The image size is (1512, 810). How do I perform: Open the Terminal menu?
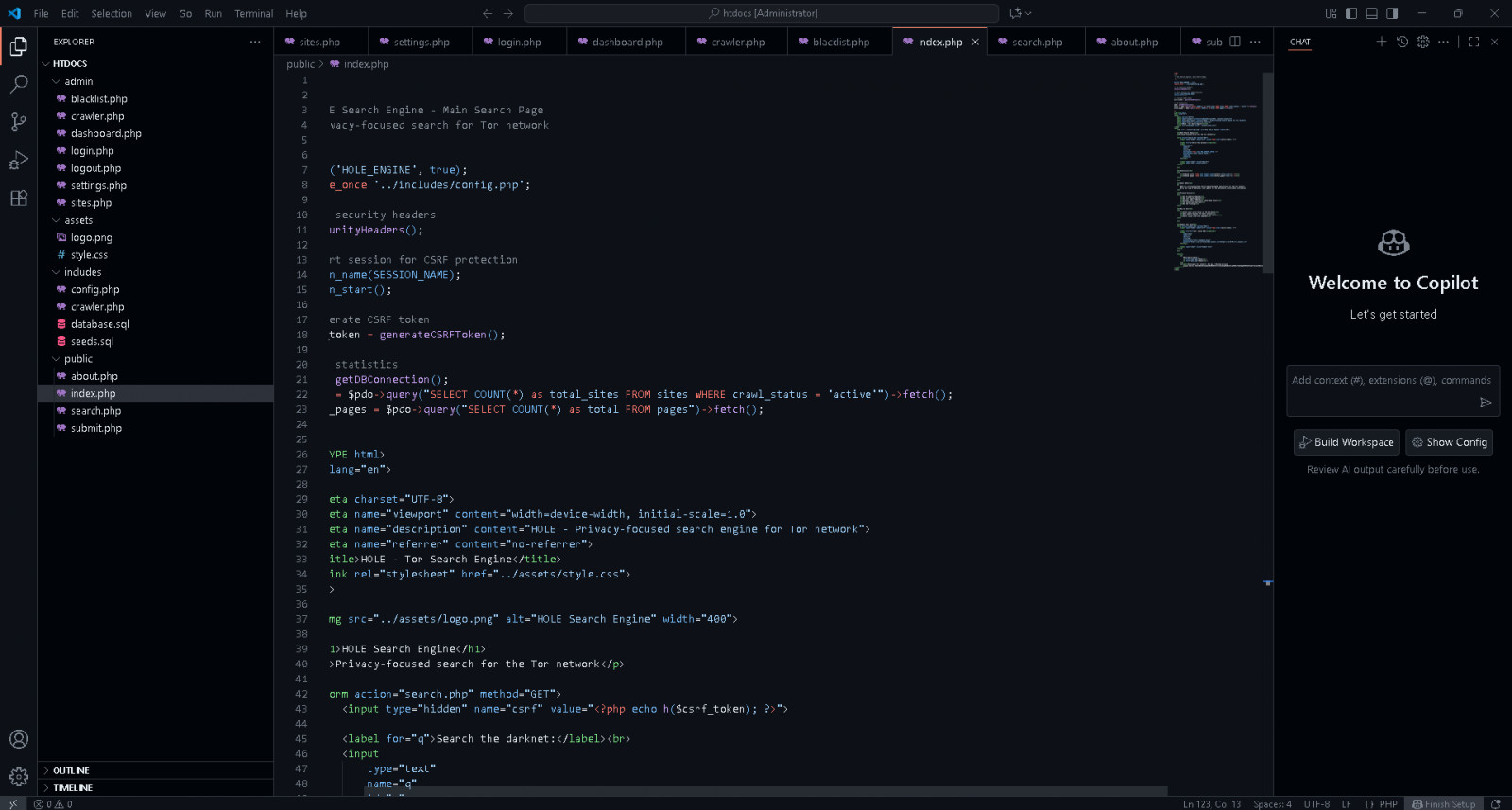click(x=253, y=13)
